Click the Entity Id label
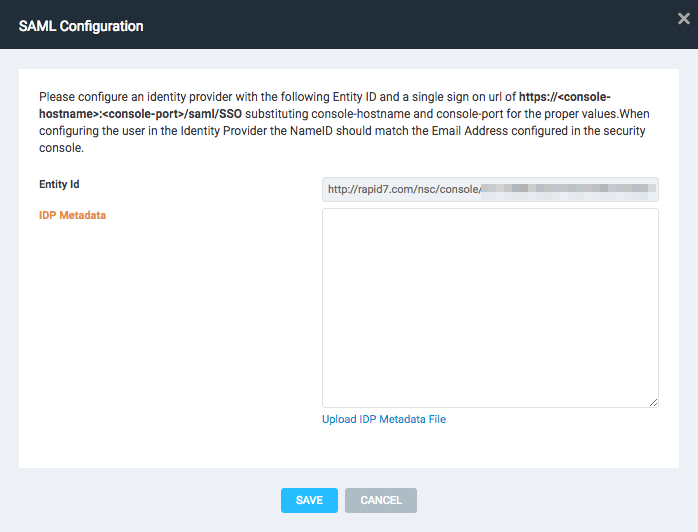This screenshot has width=698, height=532. tap(59, 184)
